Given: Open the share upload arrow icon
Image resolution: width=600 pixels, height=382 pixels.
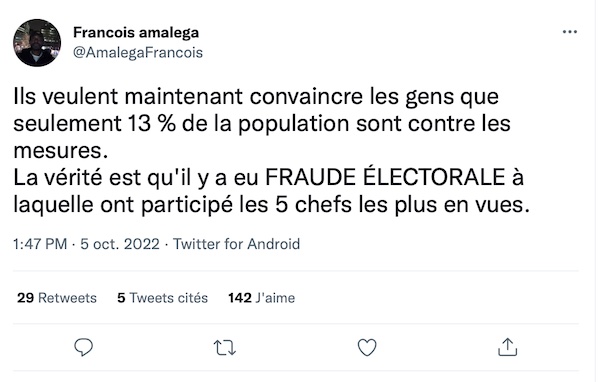Looking at the screenshot, I should [508, 347].
